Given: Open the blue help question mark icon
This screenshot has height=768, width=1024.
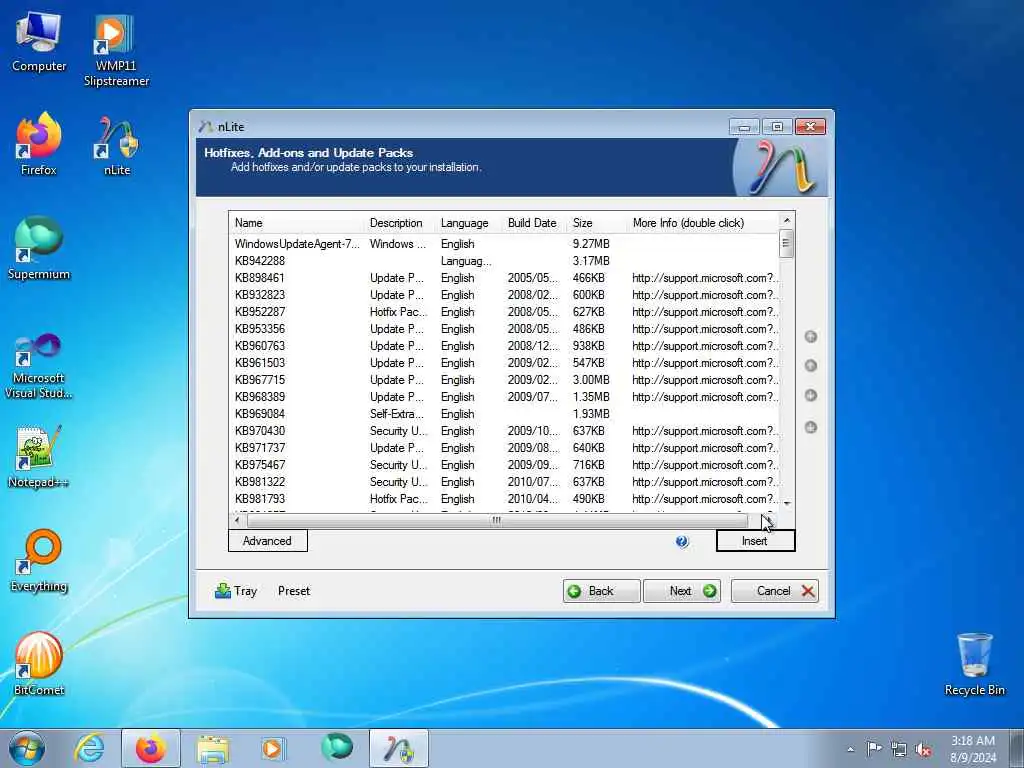Looking at the screenshot, I should click(682, 541).
